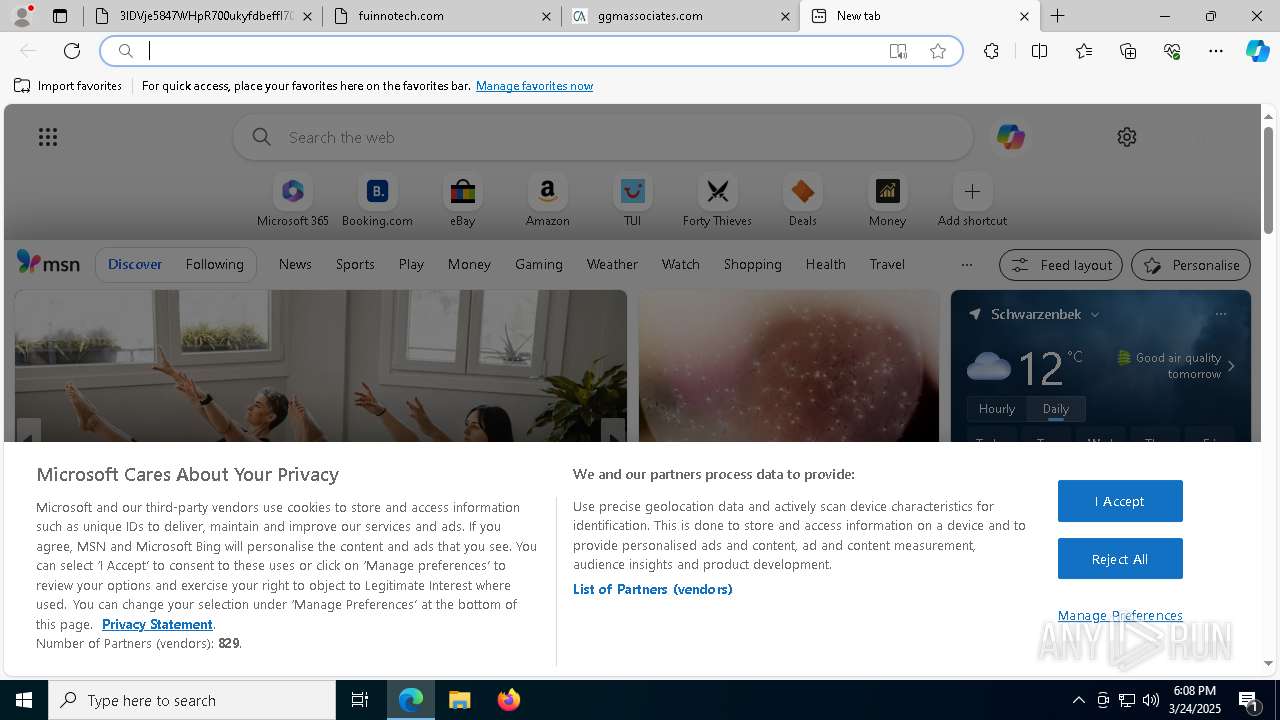
Task: Open the Weather category
Action: [x=612, y=264]
